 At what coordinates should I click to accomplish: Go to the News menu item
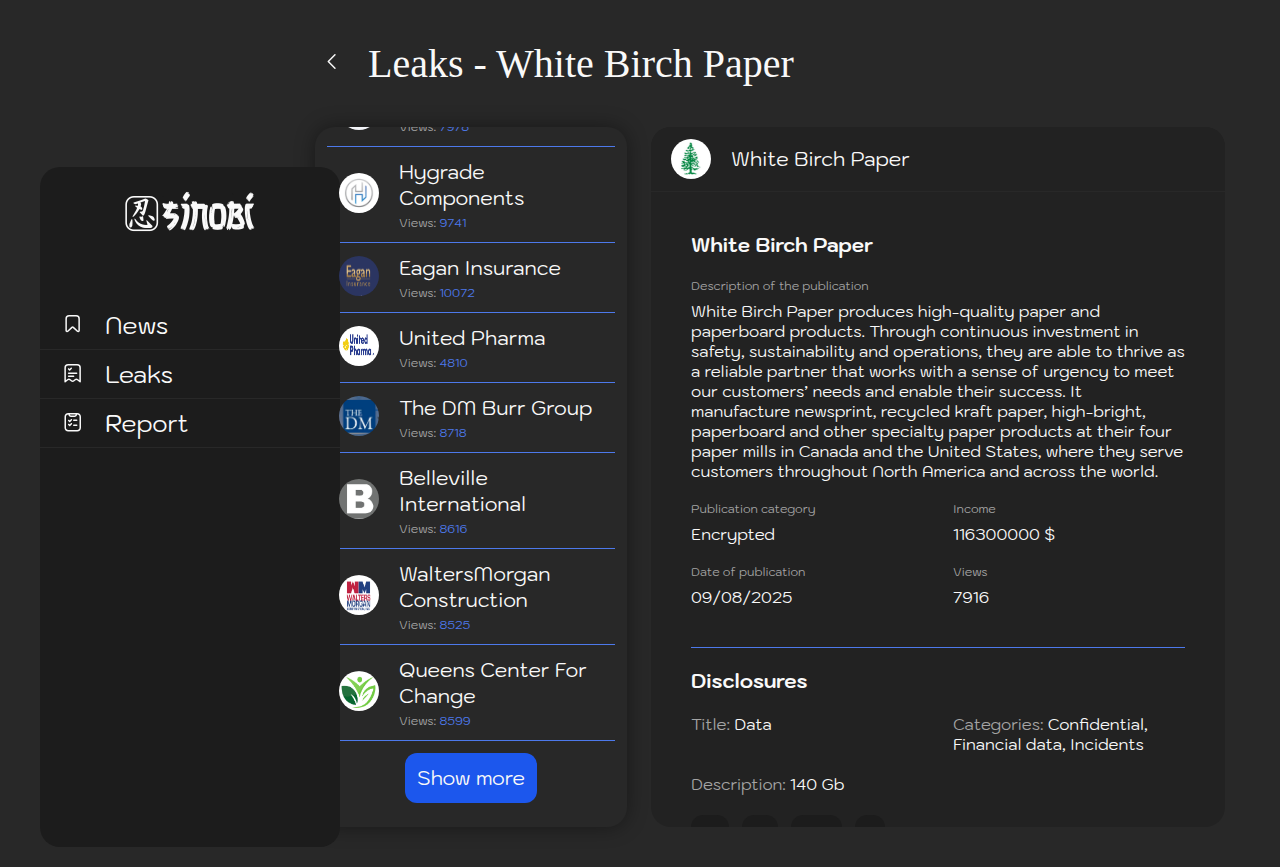pyautogui.click(x=136, y=326)
